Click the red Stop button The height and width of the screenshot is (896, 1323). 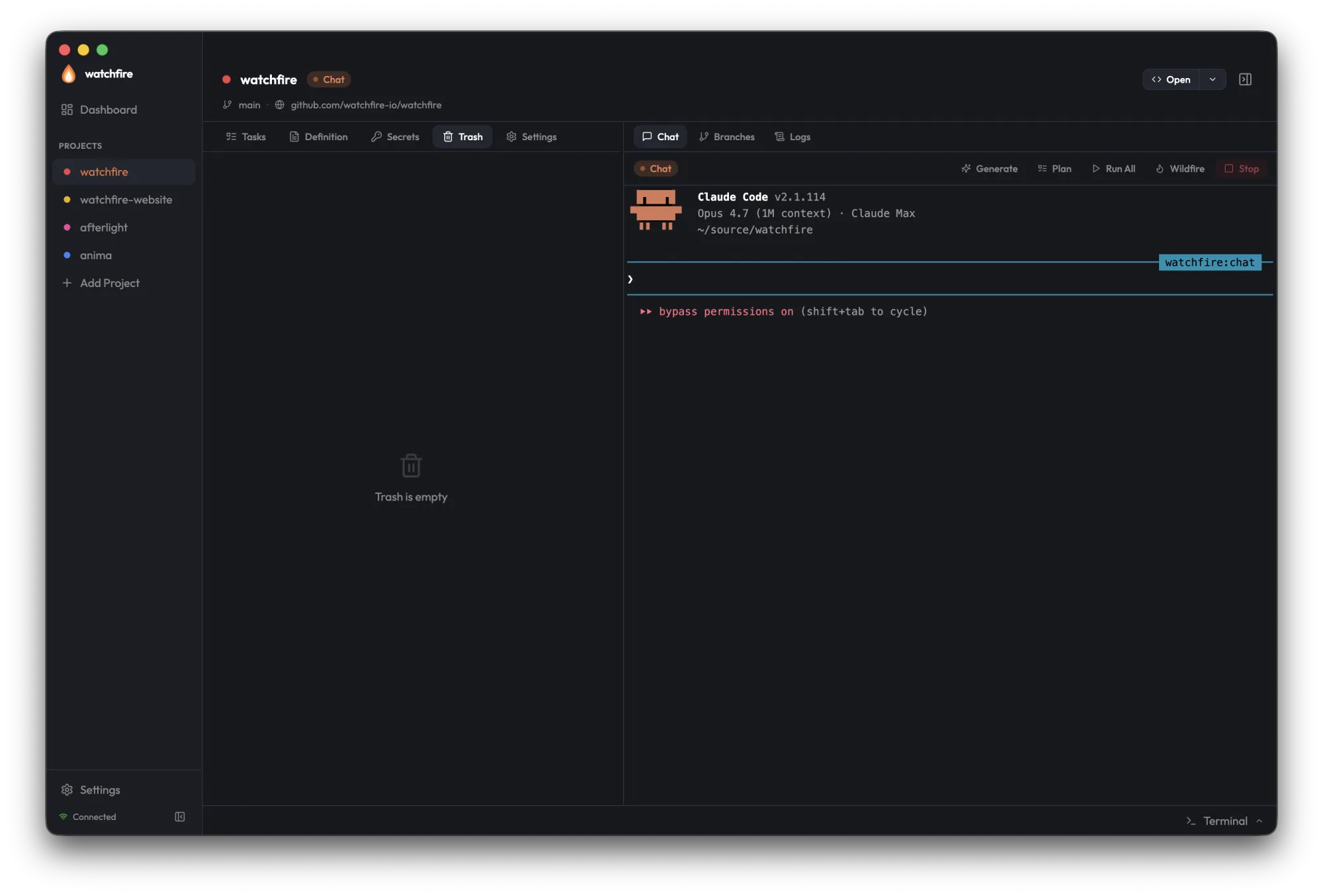(x=1242, y=169)
